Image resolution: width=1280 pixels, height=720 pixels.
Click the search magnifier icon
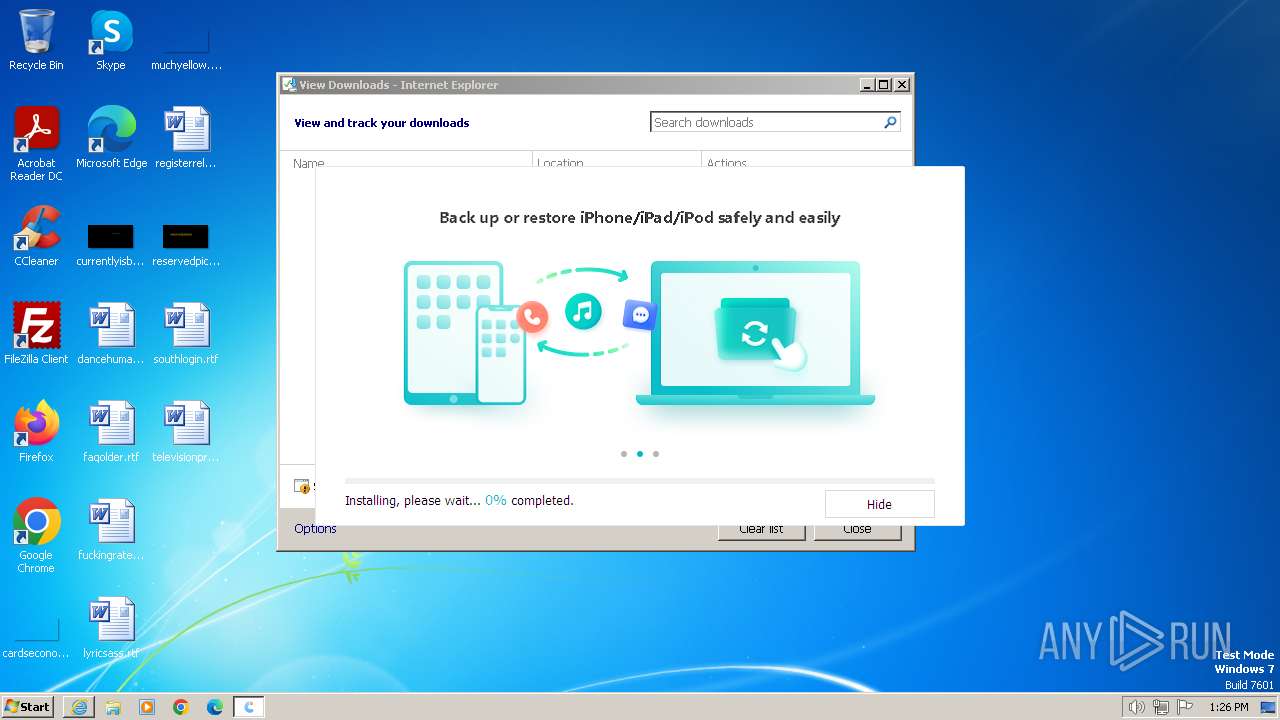pyautogui.click(x=890, y=122)
